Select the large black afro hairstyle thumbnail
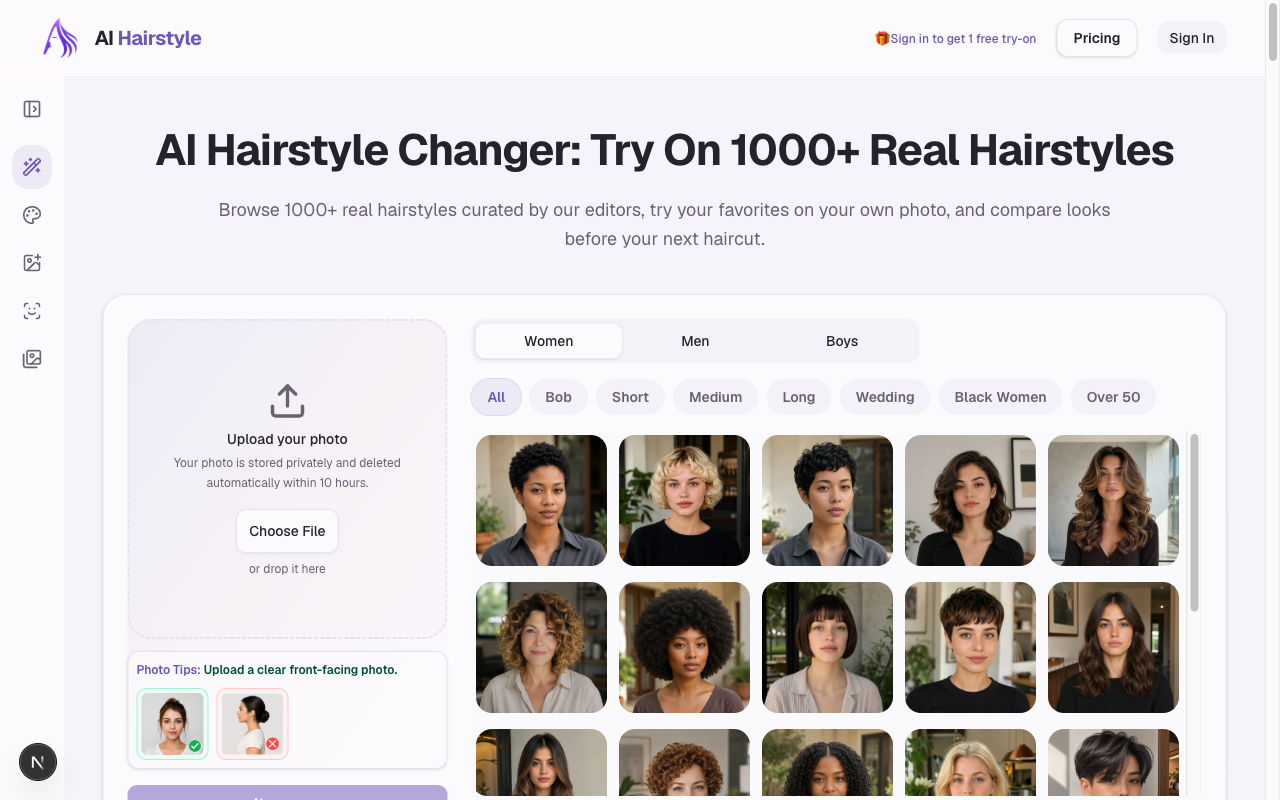The image size is (1280, 800). click(x=684, y=647)
